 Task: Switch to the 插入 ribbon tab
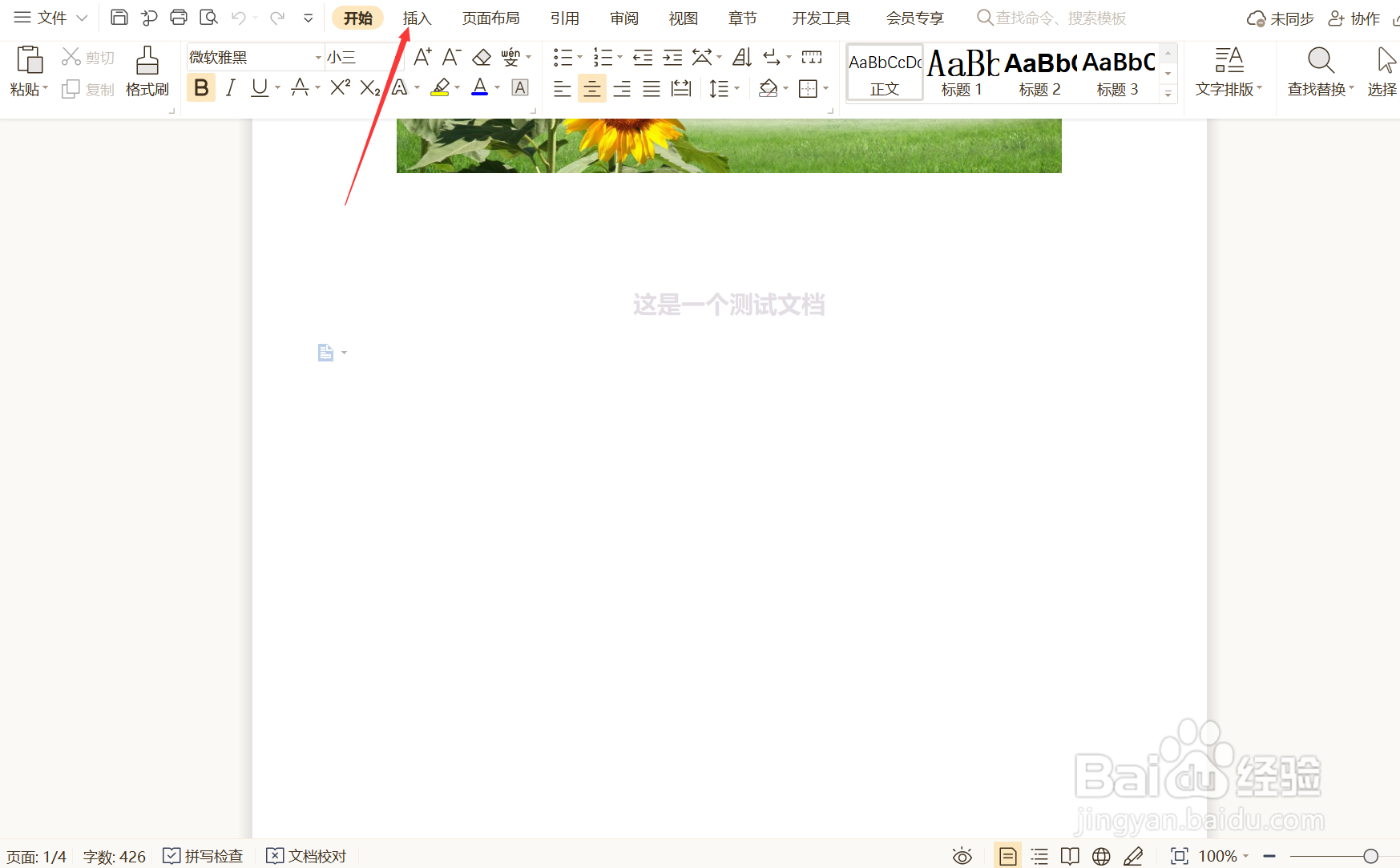pos(417,17)
